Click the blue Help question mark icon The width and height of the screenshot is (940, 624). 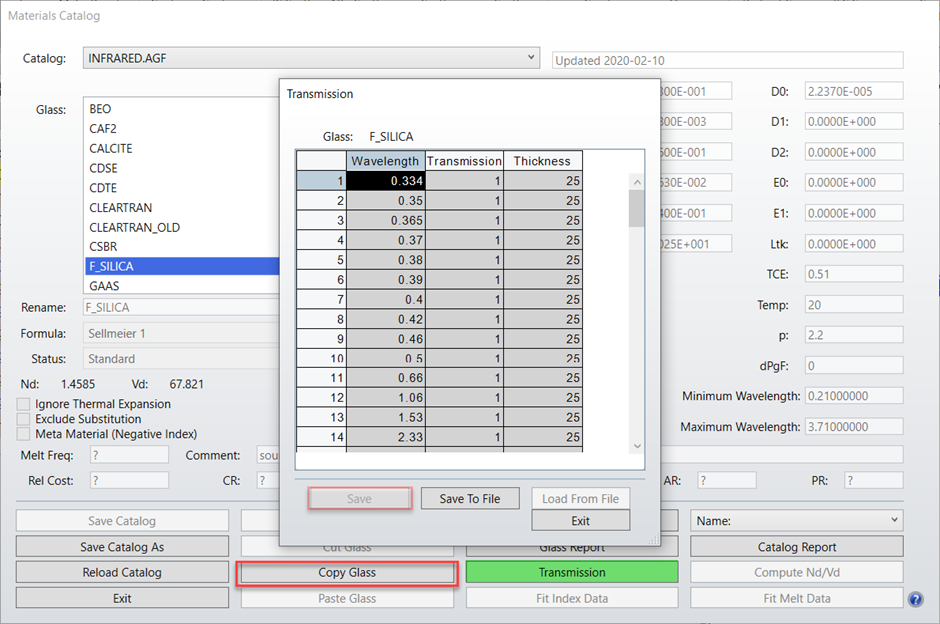[x=916, y=598]
